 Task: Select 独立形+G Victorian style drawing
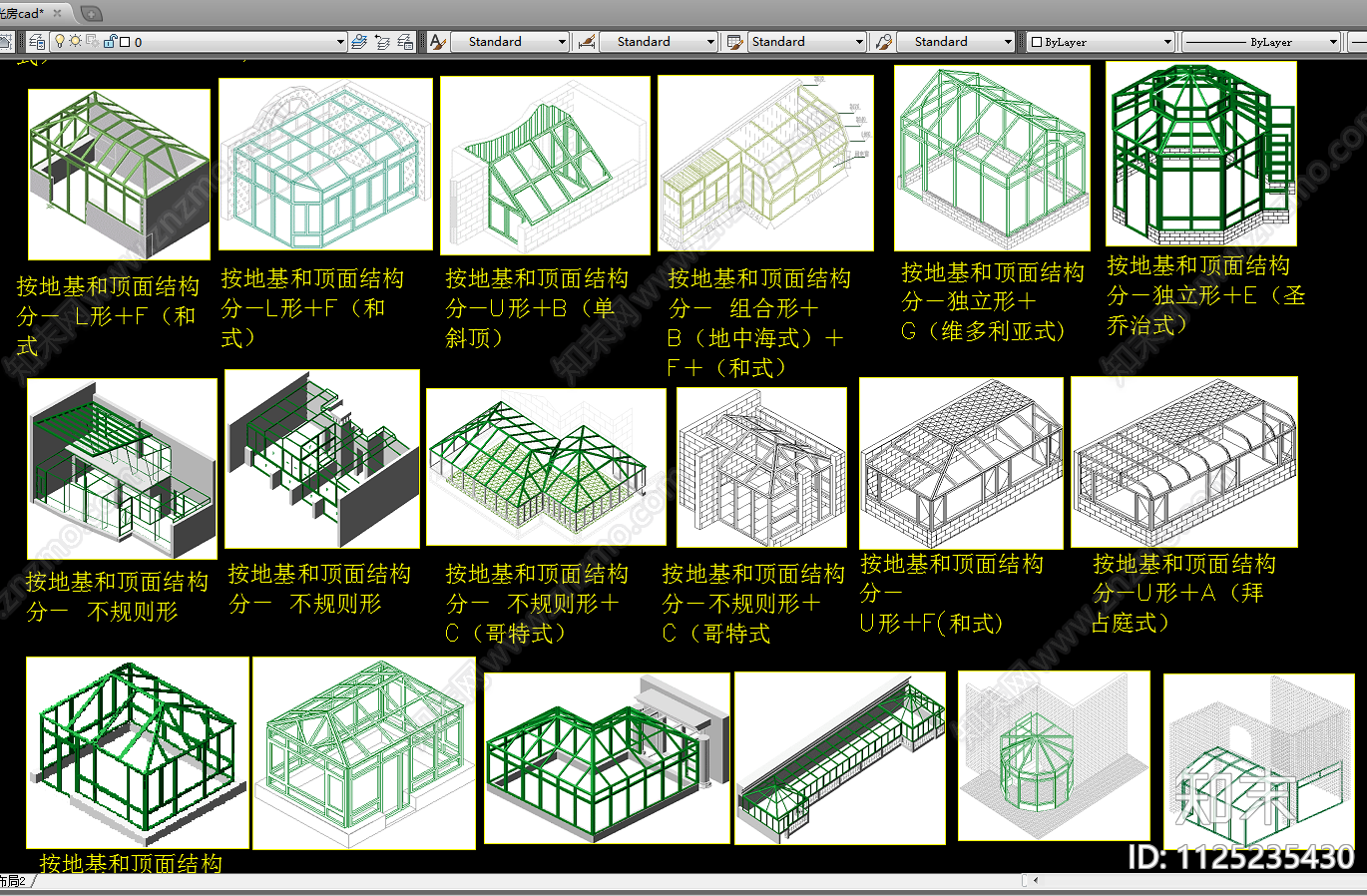[992, 158]
